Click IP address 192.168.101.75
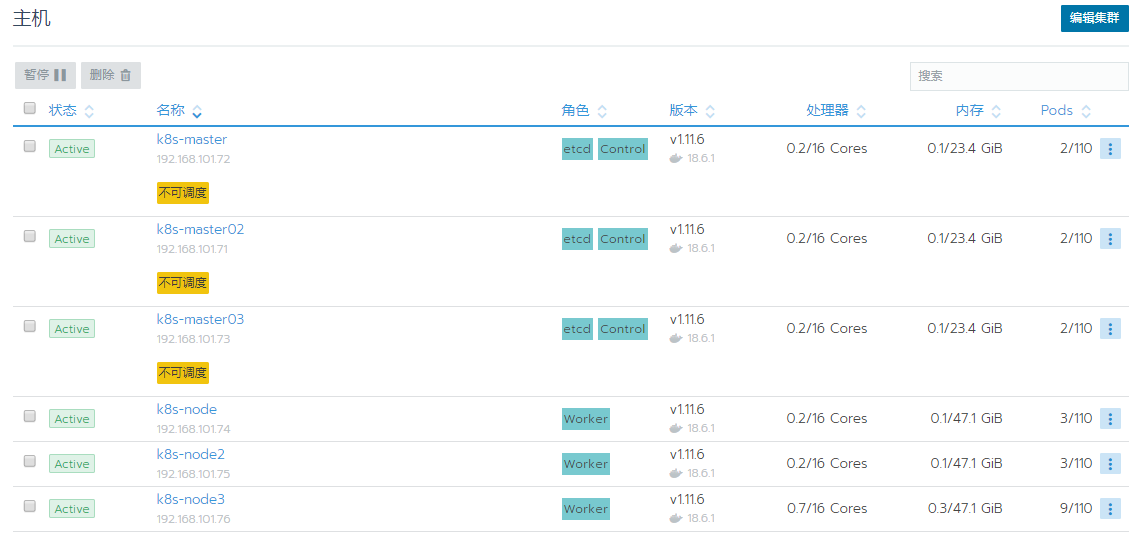The image size is (1135, 538). tap(193, 474)
